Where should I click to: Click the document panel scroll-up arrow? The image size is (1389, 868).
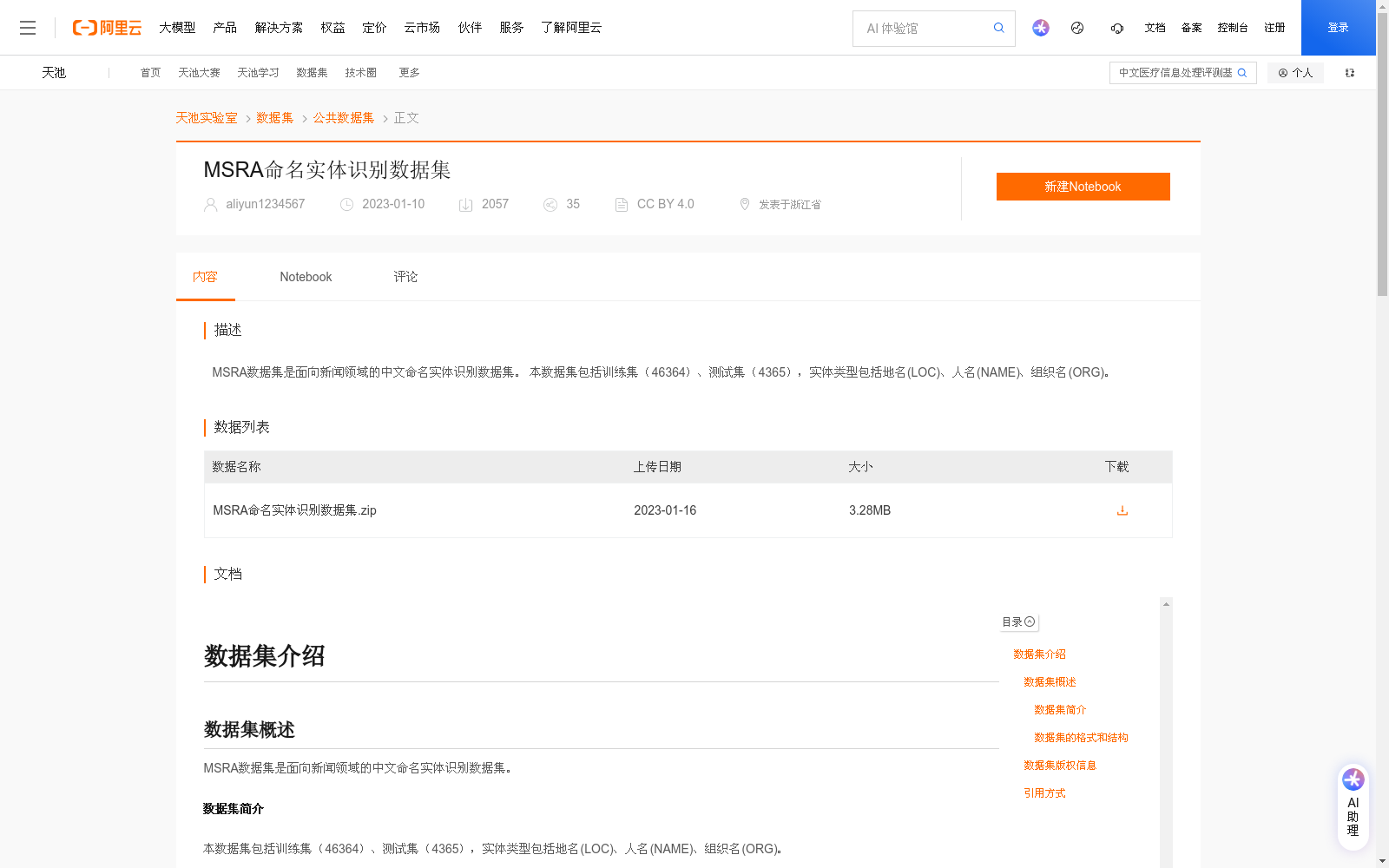point(1166,604)
